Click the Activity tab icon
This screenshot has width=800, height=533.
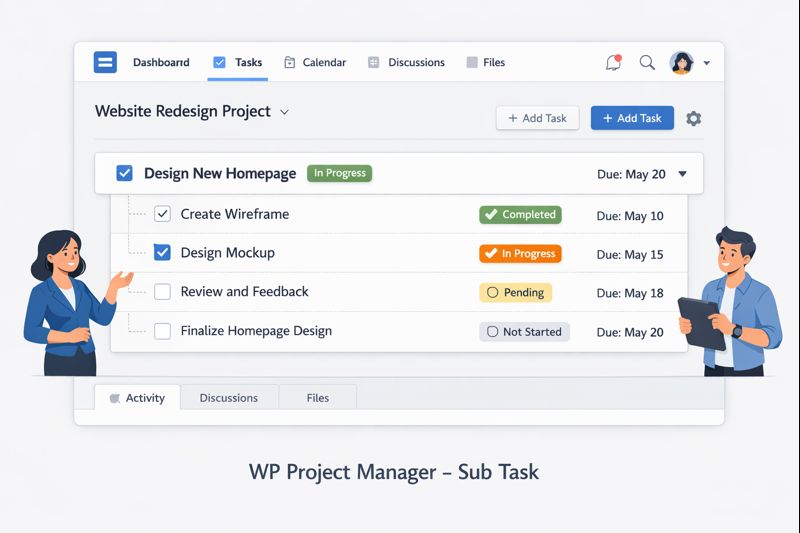pyautogui.click(x=115, y=398)
